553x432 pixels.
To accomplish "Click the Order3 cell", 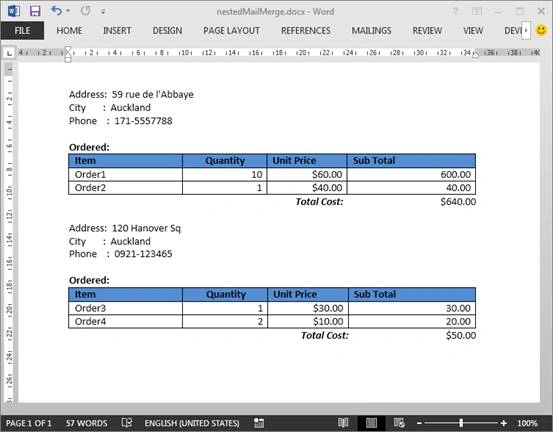I will pos(126,308).
